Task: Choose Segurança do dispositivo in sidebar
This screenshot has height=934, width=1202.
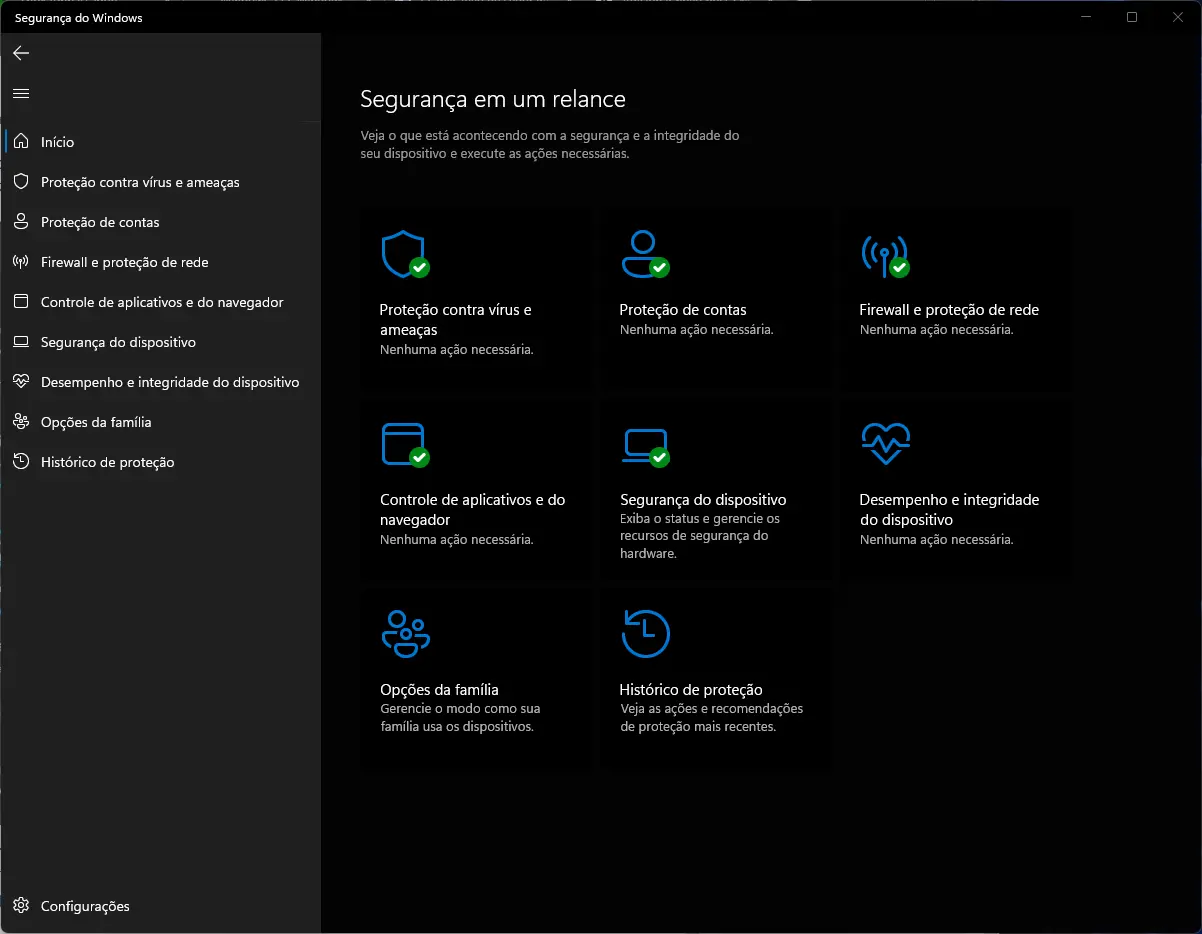Action: point(118,342)
